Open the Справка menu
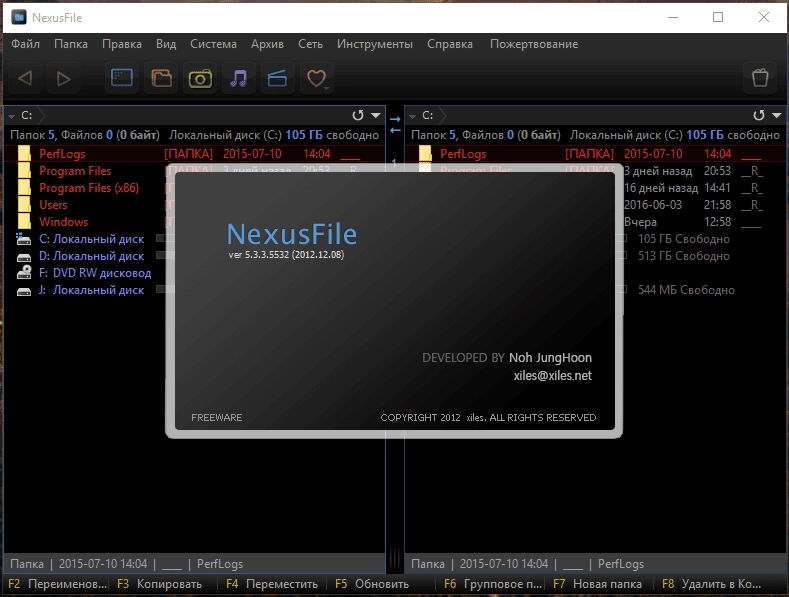The height and width of the screenshot is (597, 789). tap(450, 44)
